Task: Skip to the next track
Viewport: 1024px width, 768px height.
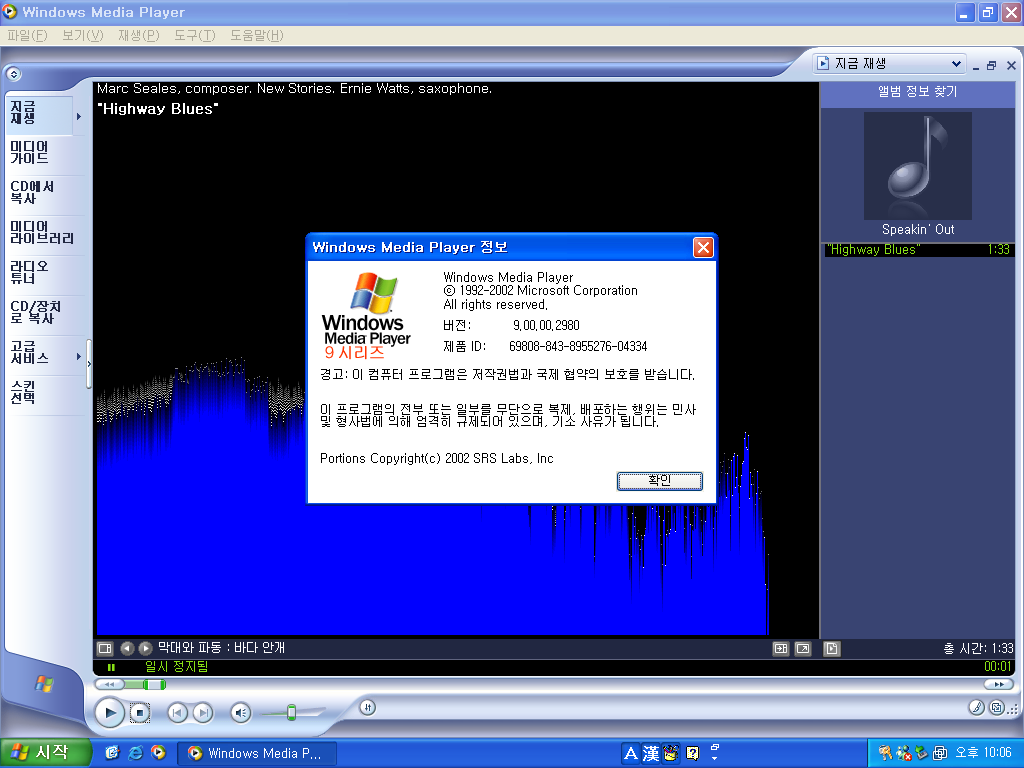Action: (203, 712)
